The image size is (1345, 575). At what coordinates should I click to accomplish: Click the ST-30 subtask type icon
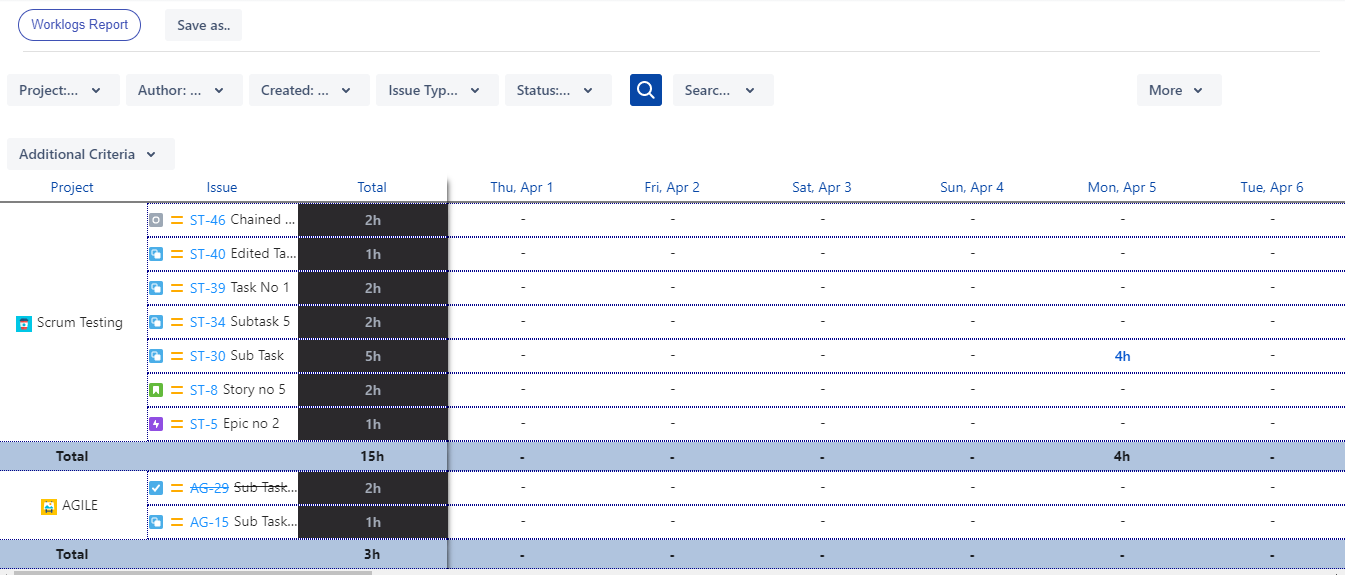coord(156,356)
